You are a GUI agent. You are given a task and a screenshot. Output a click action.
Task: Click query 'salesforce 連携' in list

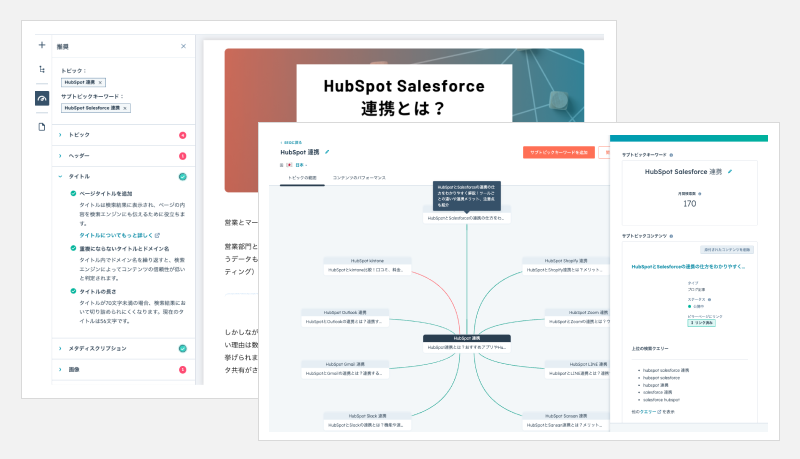tap(657, 392)
